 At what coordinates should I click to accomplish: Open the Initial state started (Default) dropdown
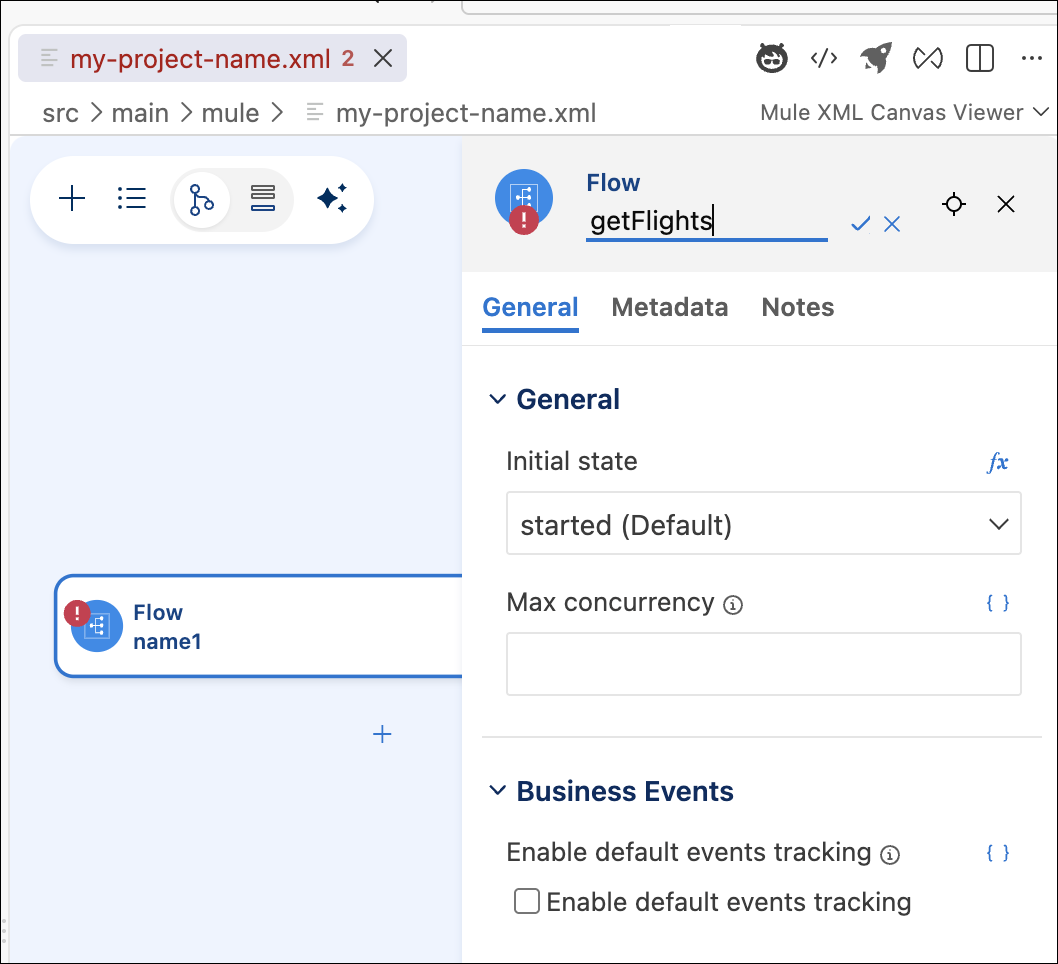[x=764, y=523]
